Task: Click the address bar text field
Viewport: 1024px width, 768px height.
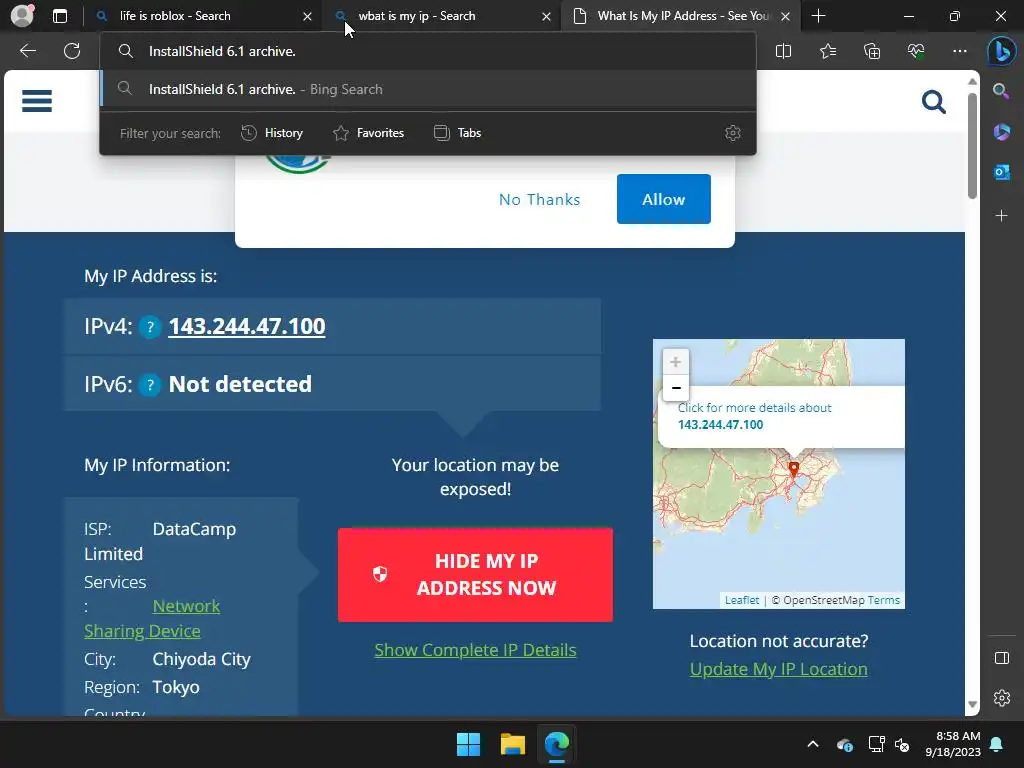Action: click(x=428, y=51)
